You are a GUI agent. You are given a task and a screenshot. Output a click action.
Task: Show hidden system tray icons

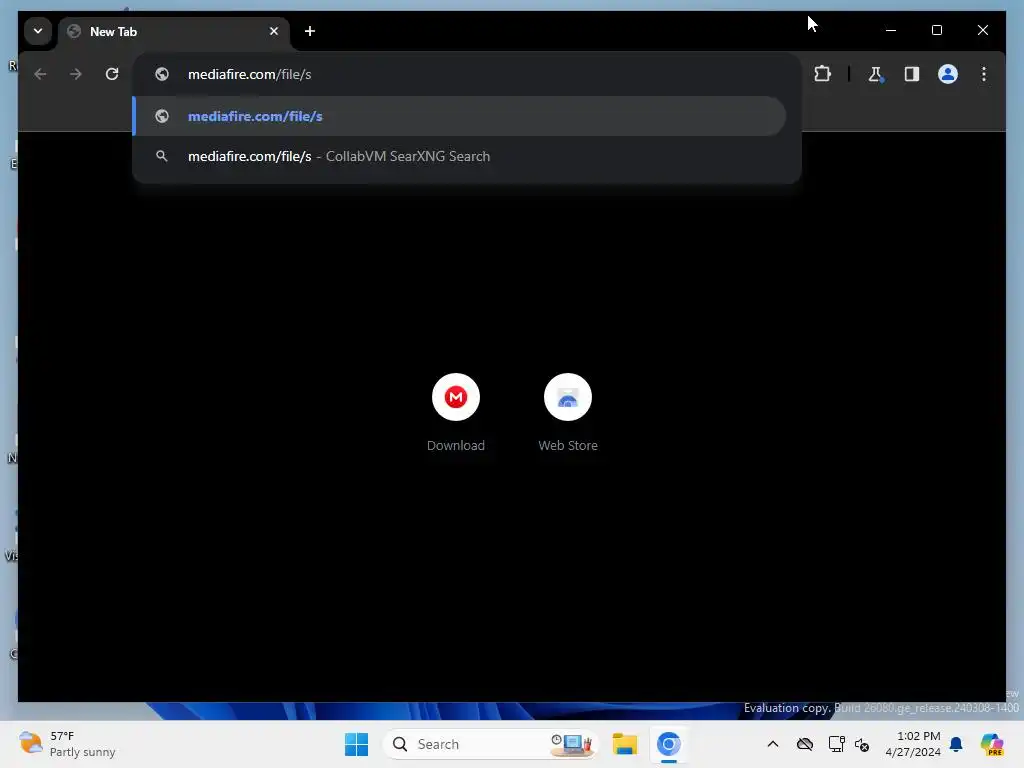pos(773,744)
